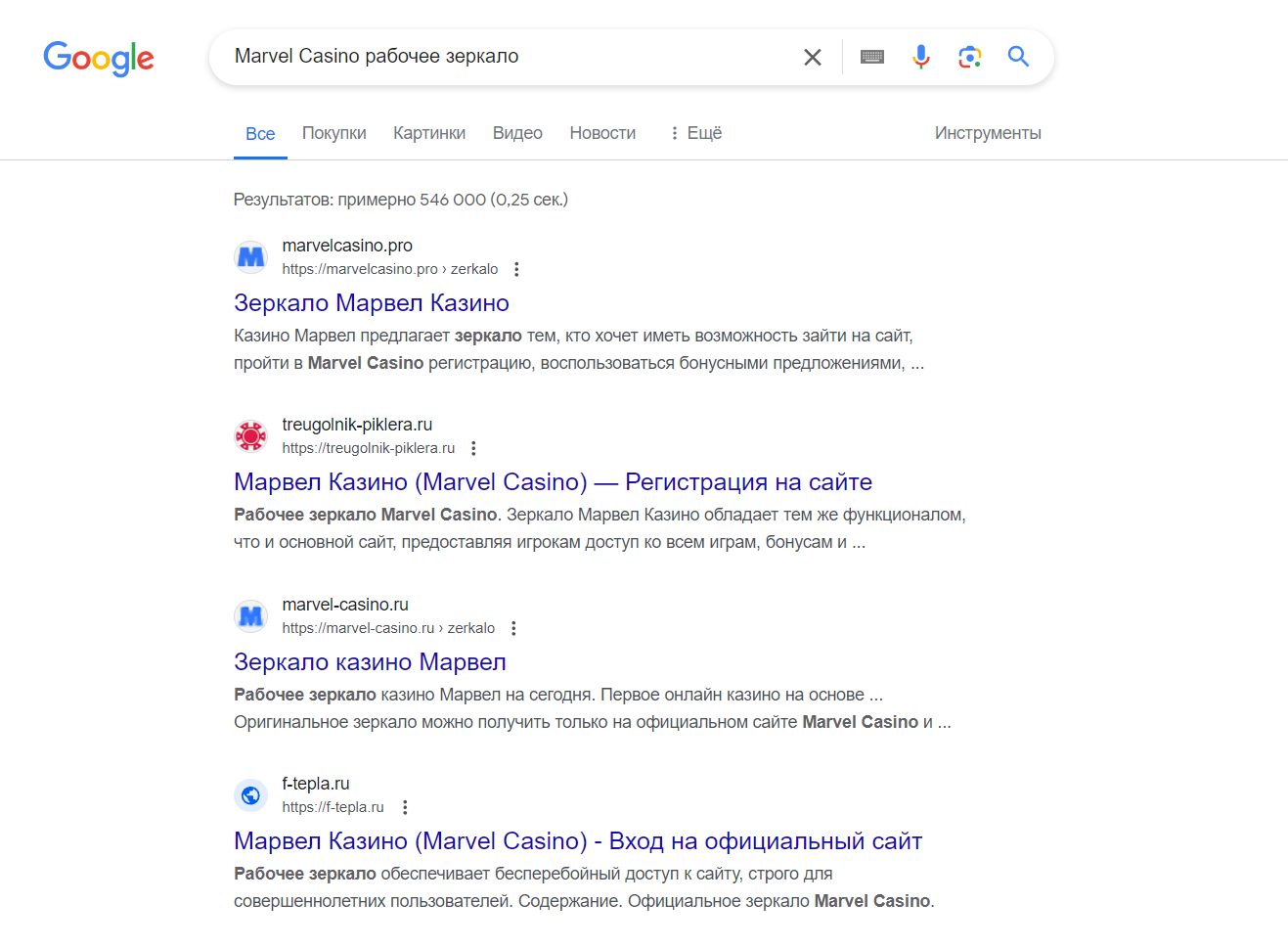Screen dimensions: 1288x948
Task: Open the on-screen keyboard input tool
Action: pos(872,57)
